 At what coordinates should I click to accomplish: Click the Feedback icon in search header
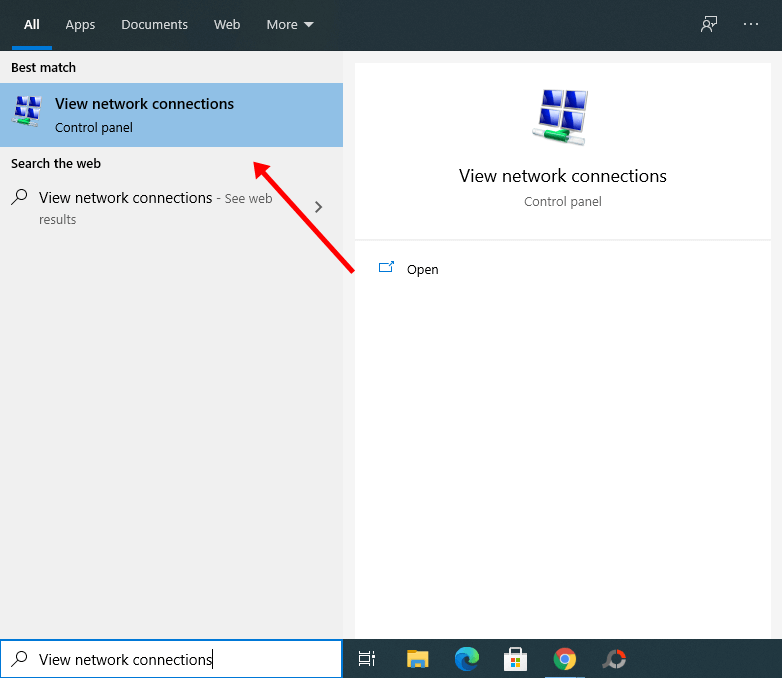click(709, 24)
